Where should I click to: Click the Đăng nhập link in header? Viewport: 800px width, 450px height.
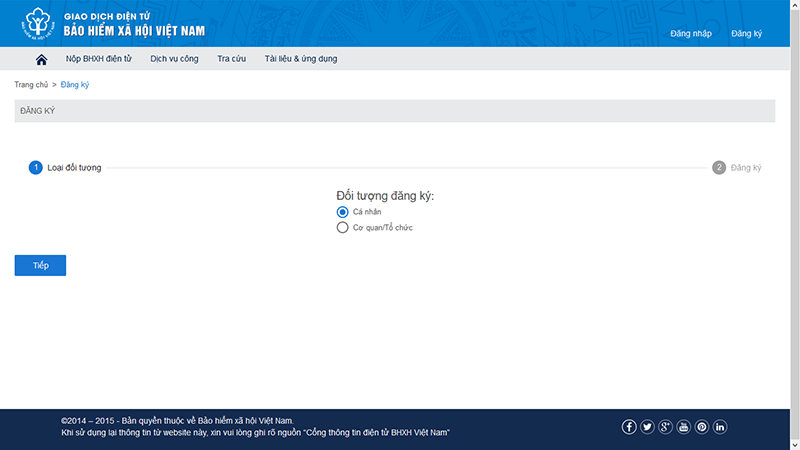[691, 34]
